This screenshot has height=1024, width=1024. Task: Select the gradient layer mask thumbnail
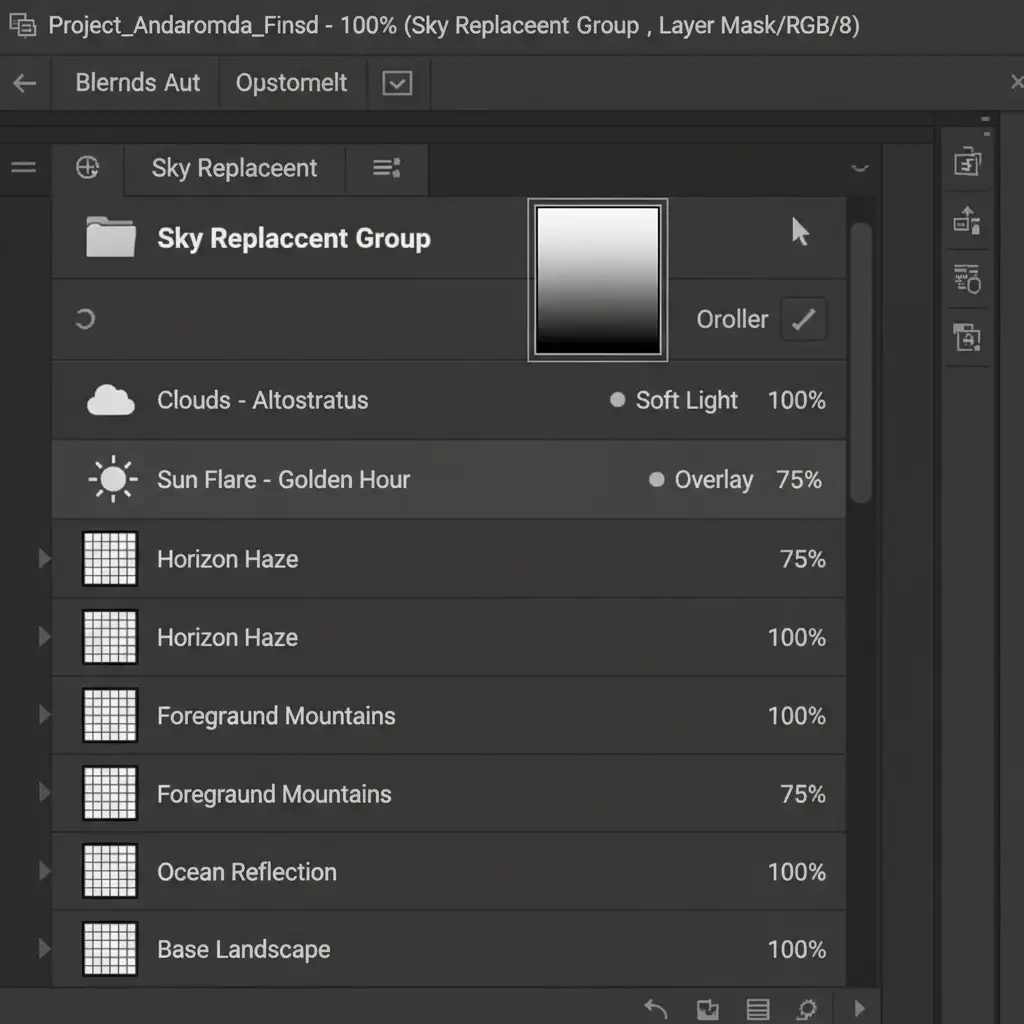click(598, 279)
